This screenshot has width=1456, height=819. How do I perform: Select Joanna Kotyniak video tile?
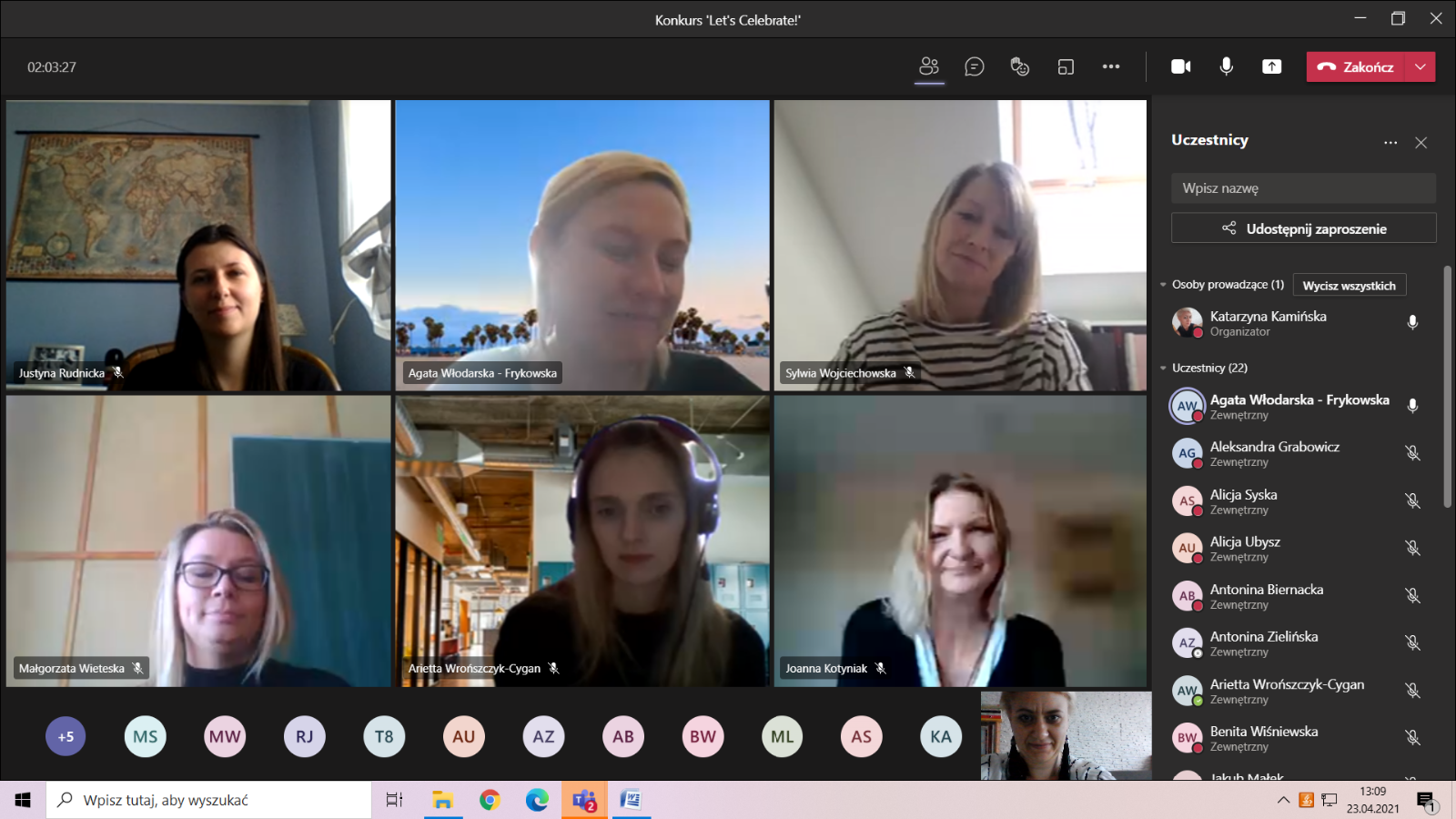click(x=960, y=541)
